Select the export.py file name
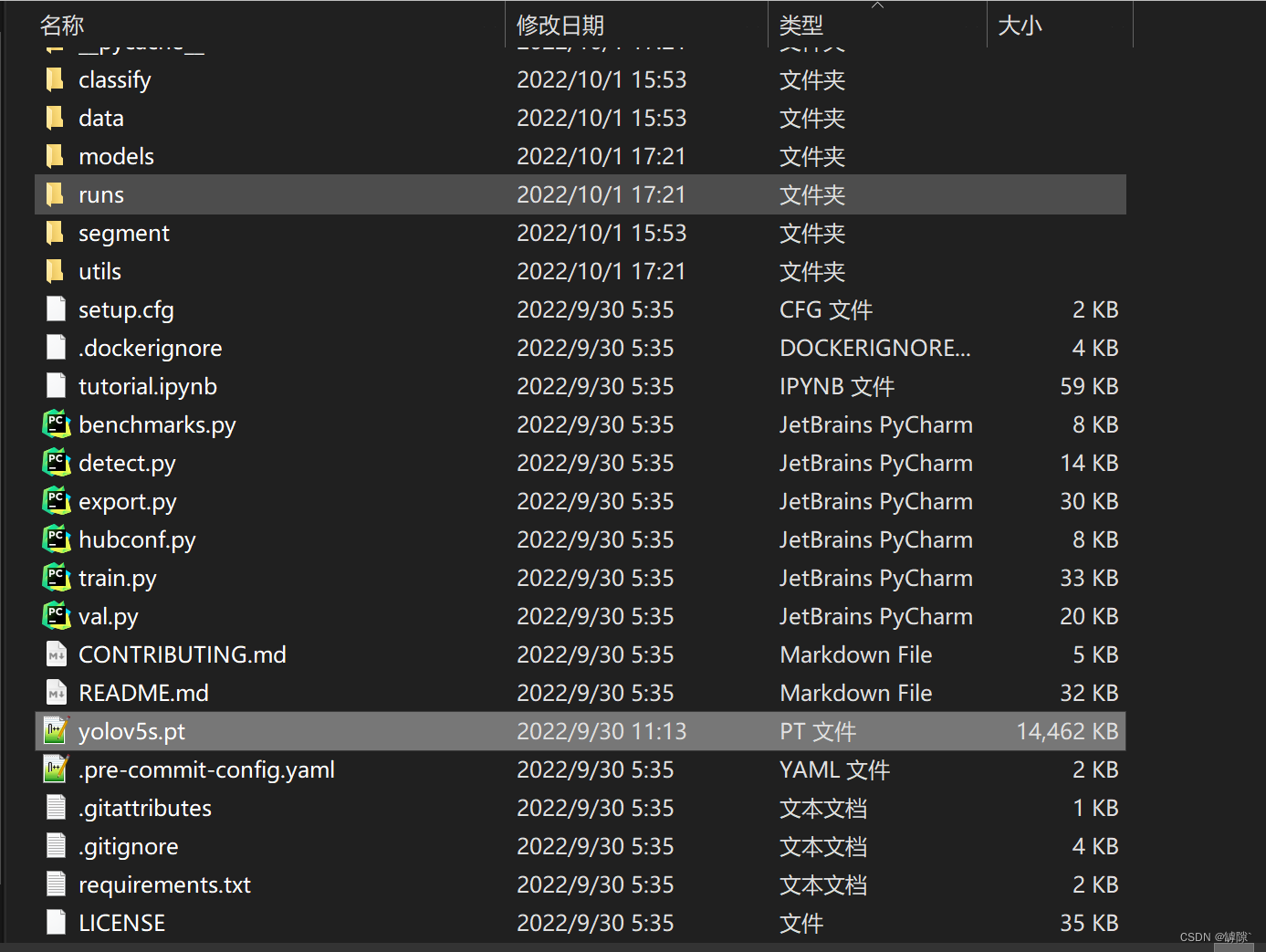The image size is (1266, 952). [128, 502]
